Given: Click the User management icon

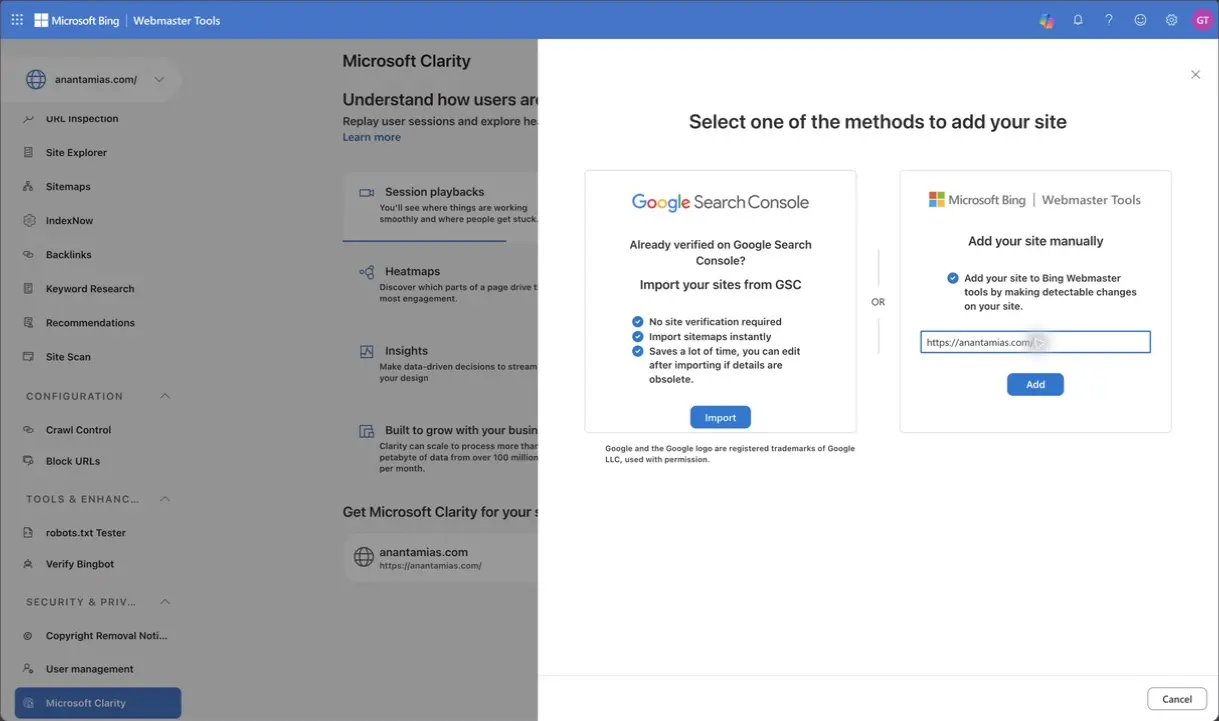Looking at the screenshot, I should [28, 668].
